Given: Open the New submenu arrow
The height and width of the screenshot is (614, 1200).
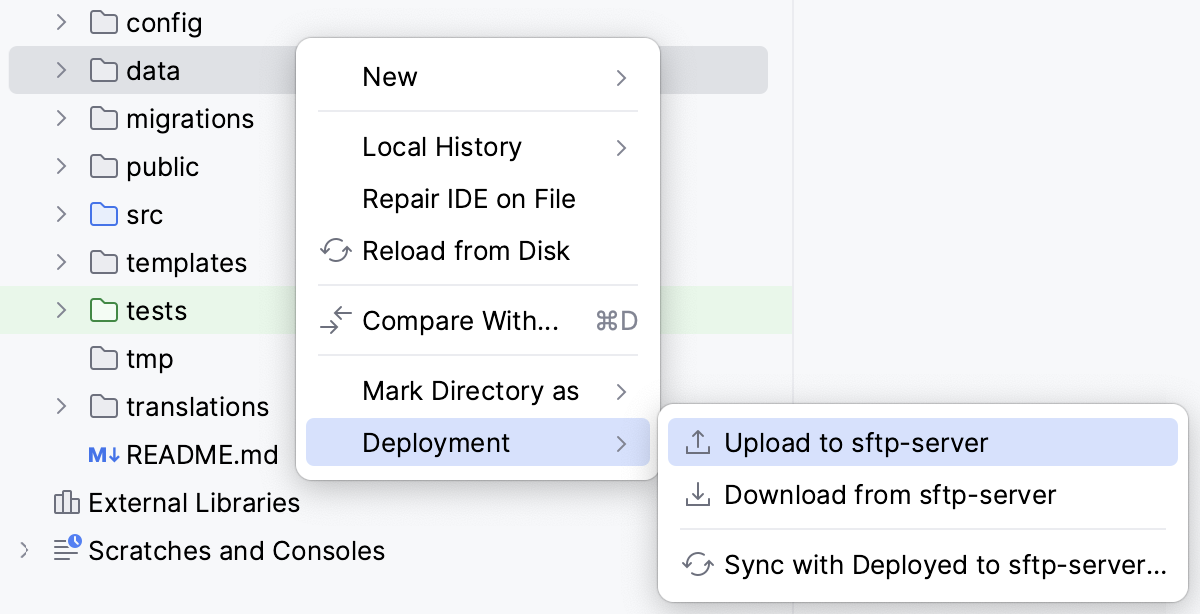Looking at the screenshot, I should [621, 76].
